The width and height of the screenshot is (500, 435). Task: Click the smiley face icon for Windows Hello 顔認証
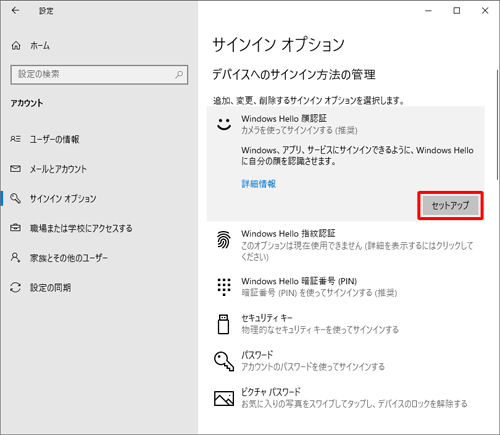click(x=224, y=124)
